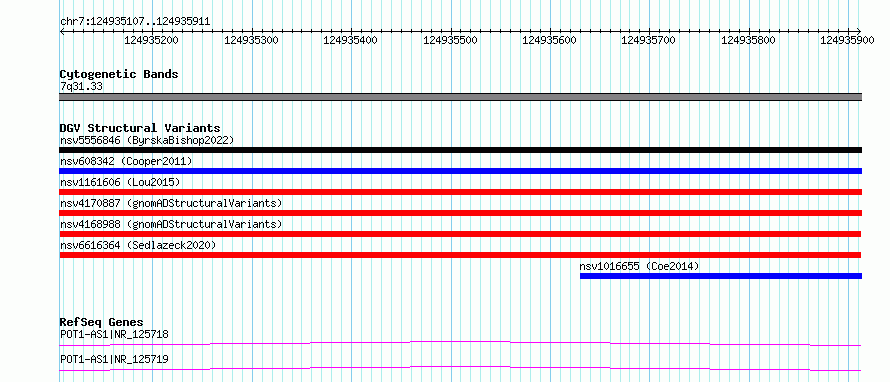
Task: Select the red nsv4170887 variant bar
Action: (x=460, y=213)
